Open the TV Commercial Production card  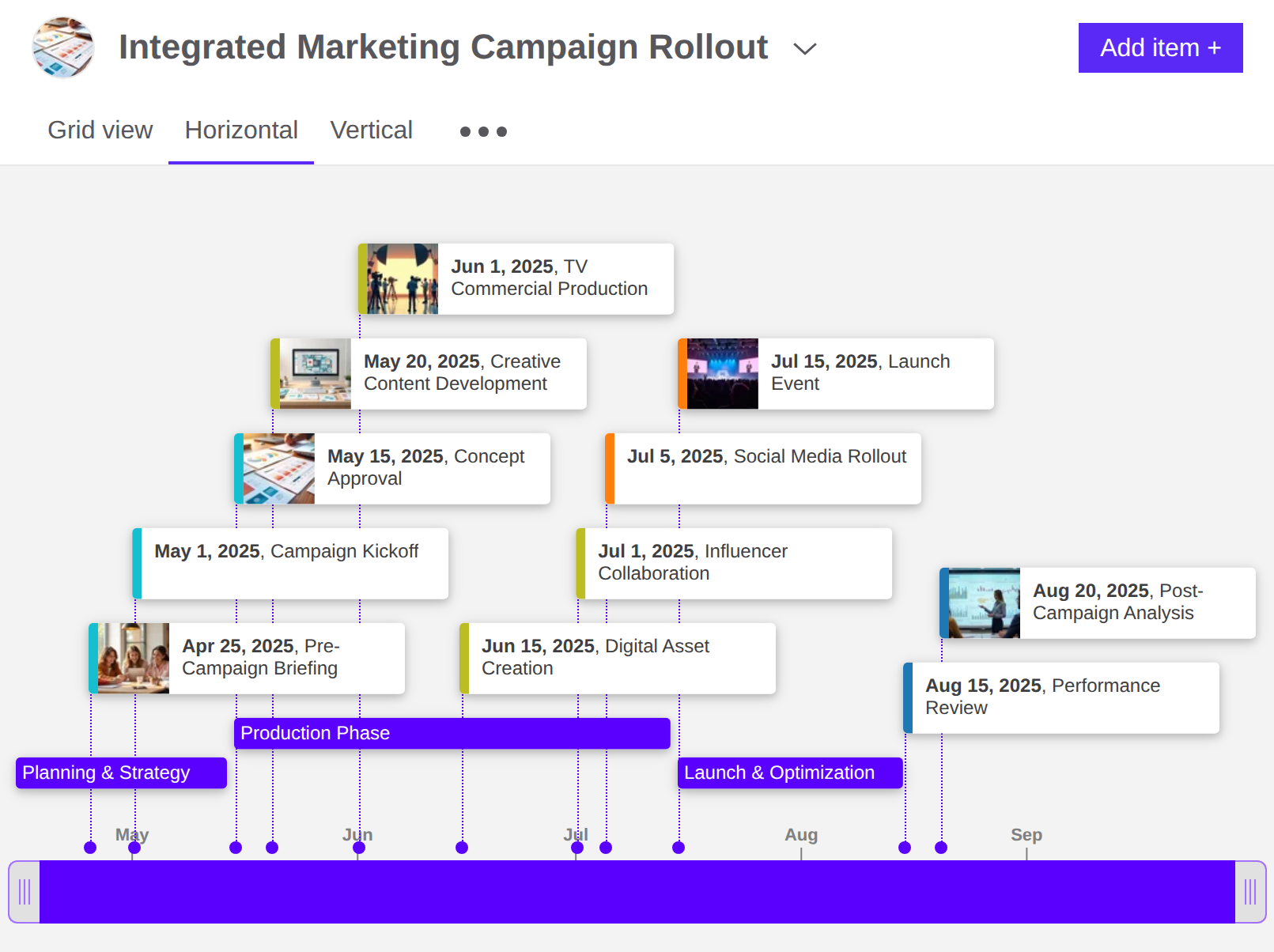coord(515,278)
